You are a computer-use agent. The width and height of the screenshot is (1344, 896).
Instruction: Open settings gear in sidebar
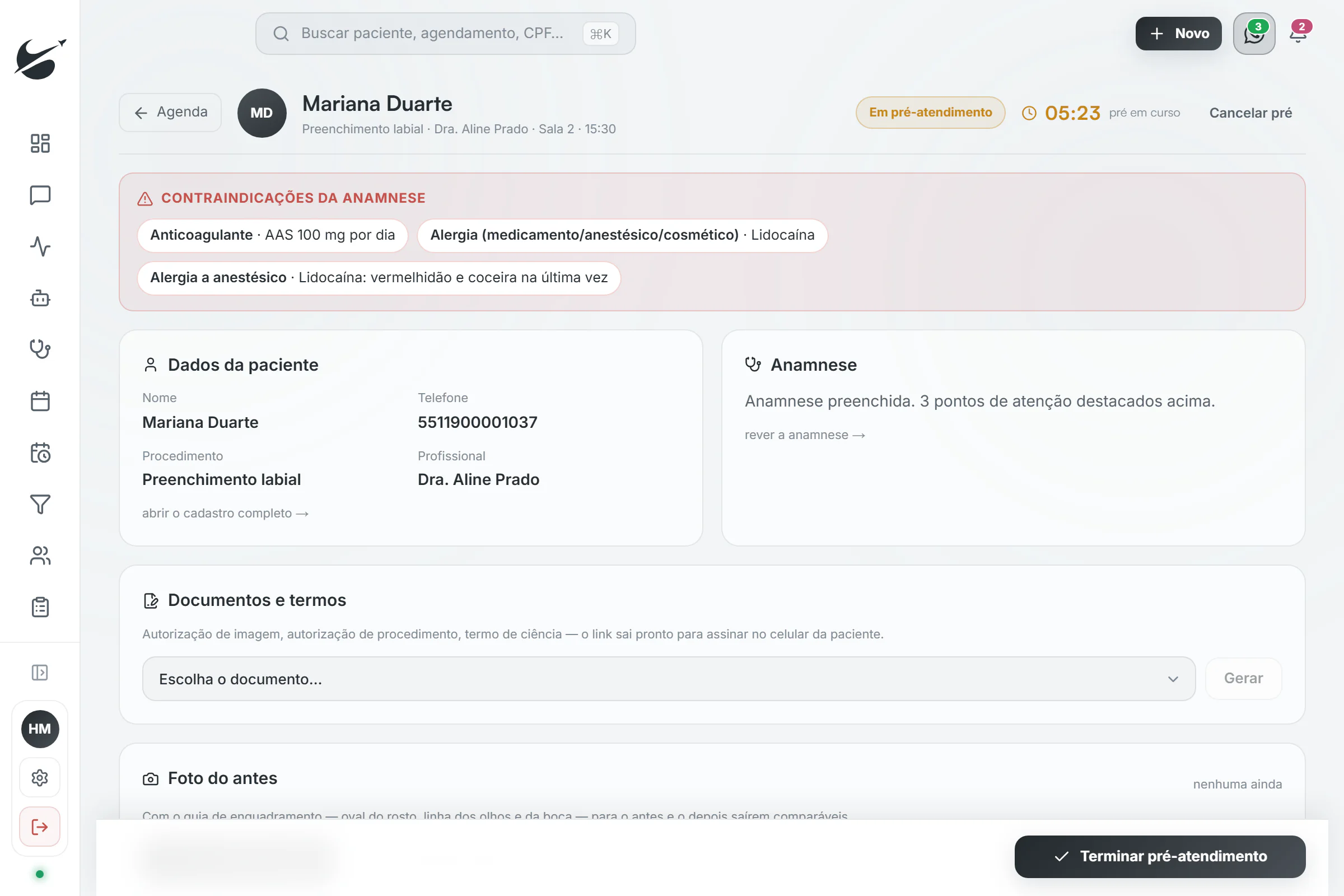[x=40, y=778]
